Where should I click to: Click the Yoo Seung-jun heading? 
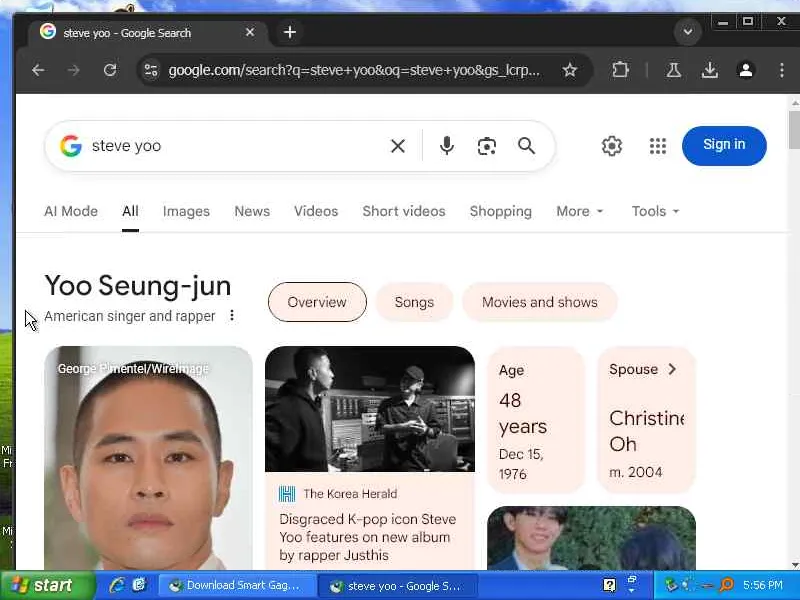[x=138, y=286]
